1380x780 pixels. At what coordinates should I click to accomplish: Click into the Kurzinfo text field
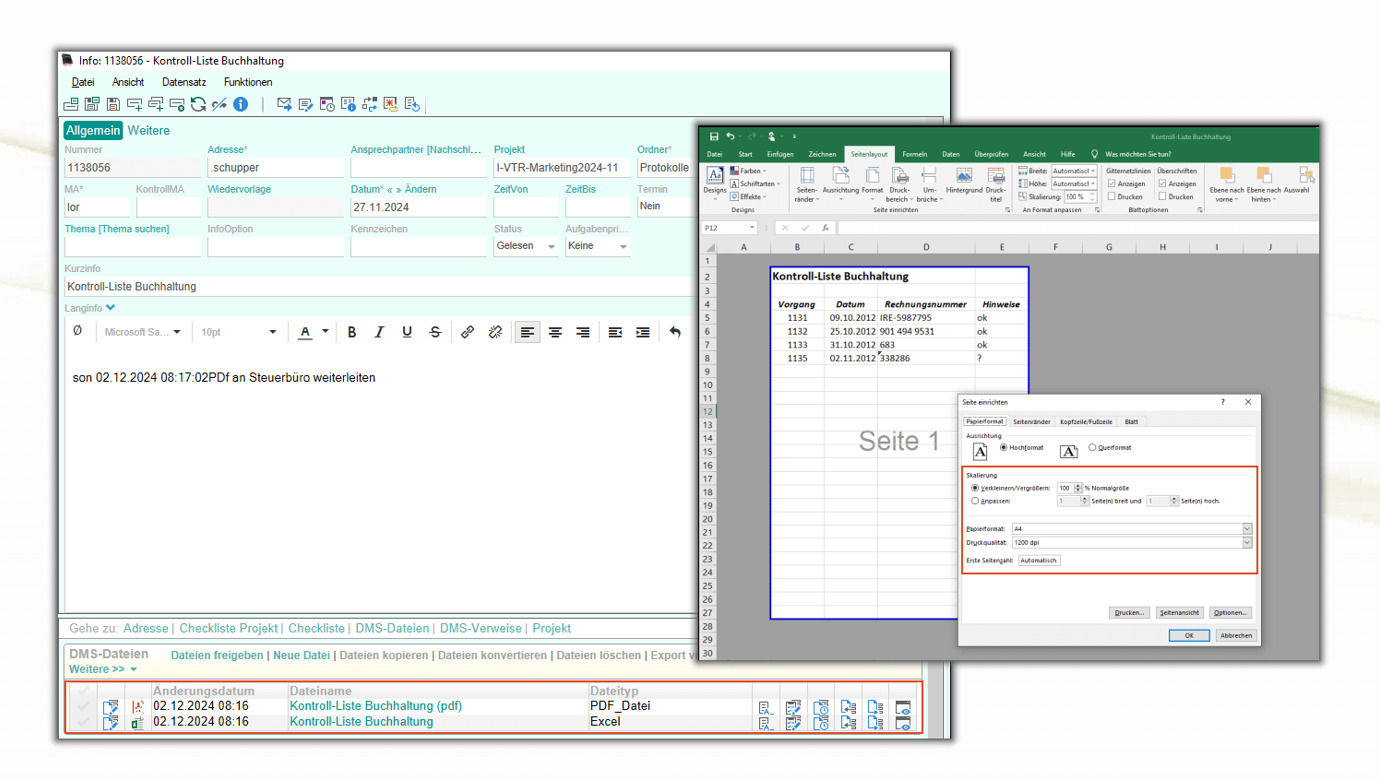point(380,287)
